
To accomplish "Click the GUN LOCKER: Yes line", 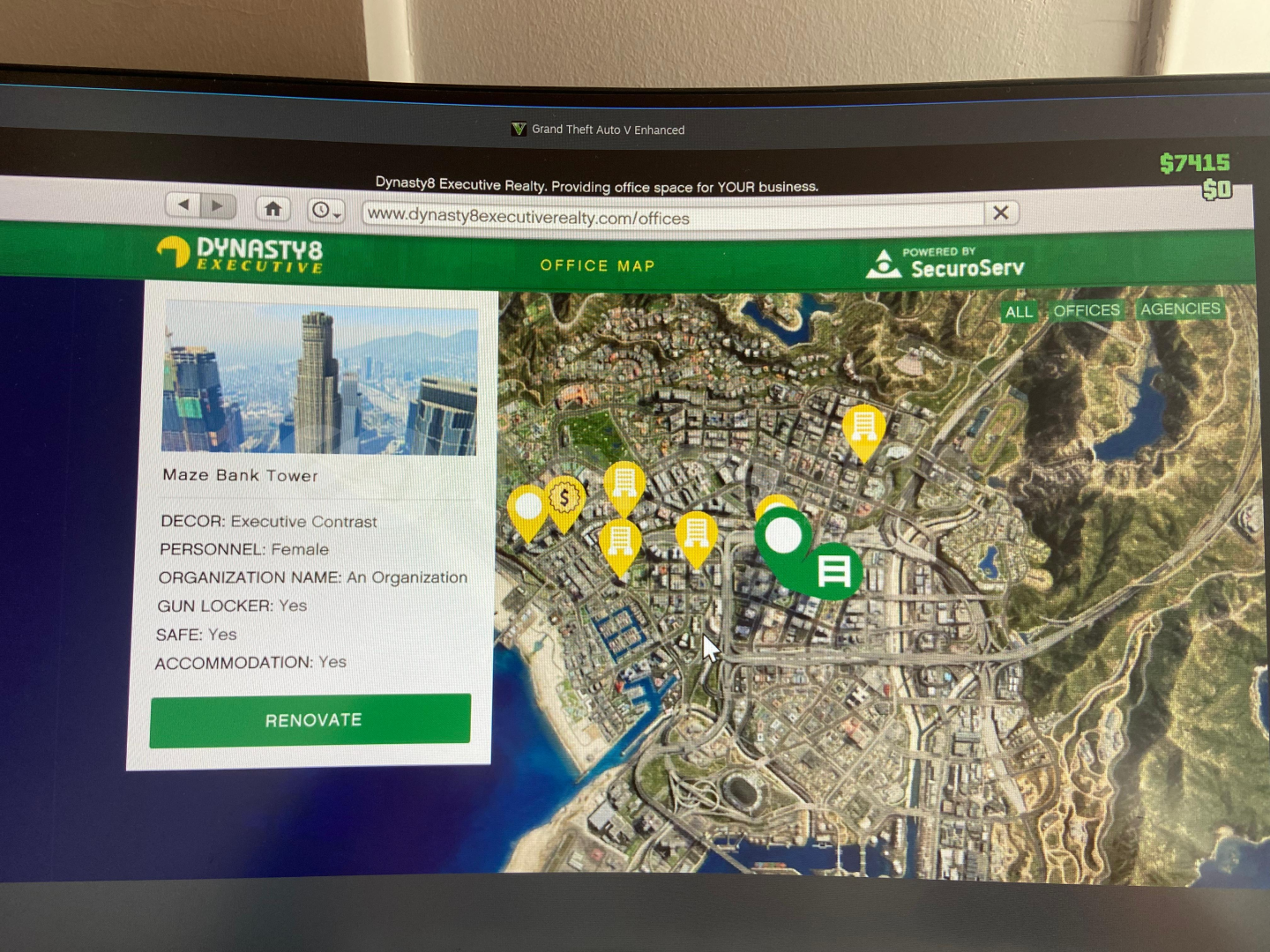I will pyautogui.click(x=232, y=606).
